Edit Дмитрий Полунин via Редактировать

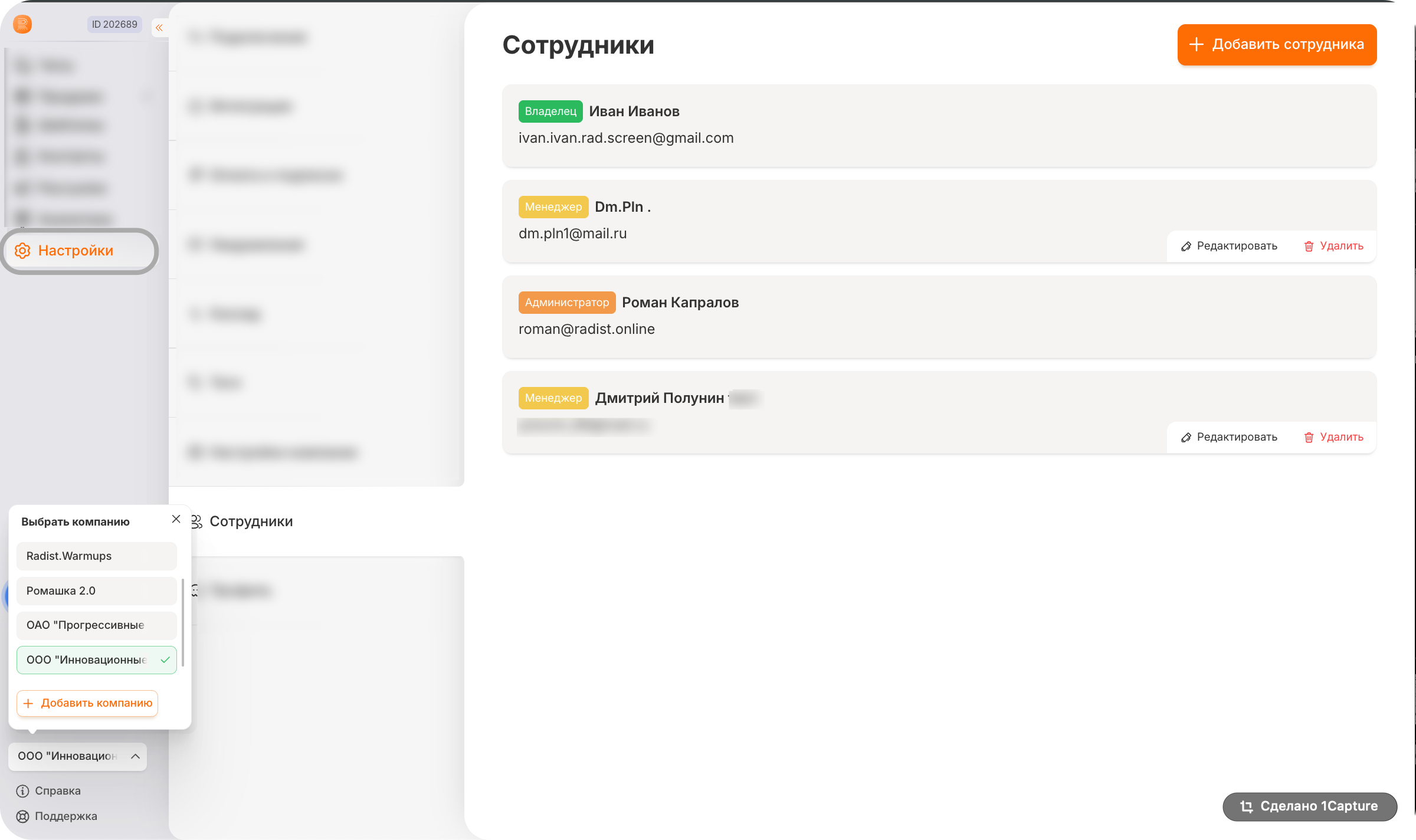click(x=1229, y=437)
